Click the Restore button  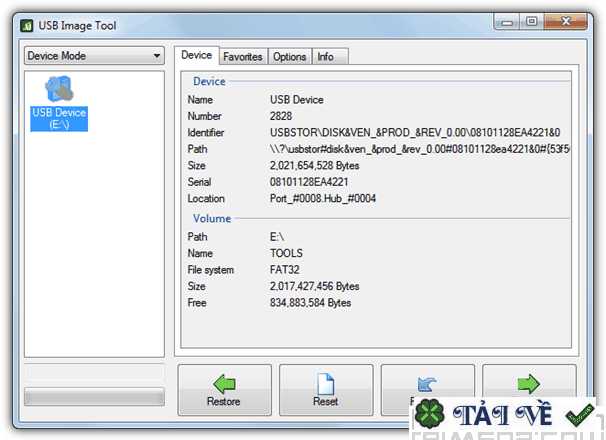225,390
